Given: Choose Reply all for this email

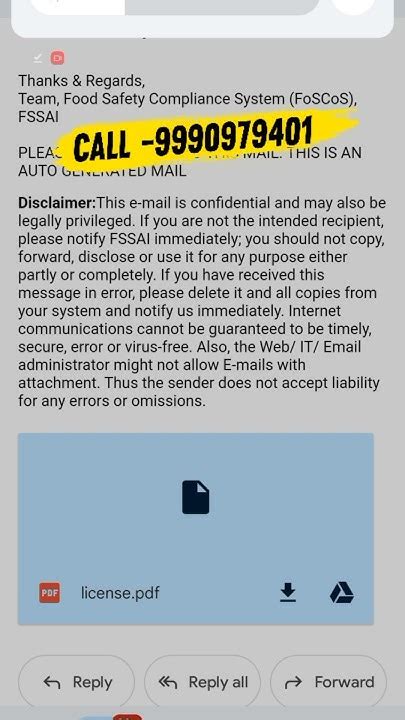Looking at the screenshot, I should (202, 682).
